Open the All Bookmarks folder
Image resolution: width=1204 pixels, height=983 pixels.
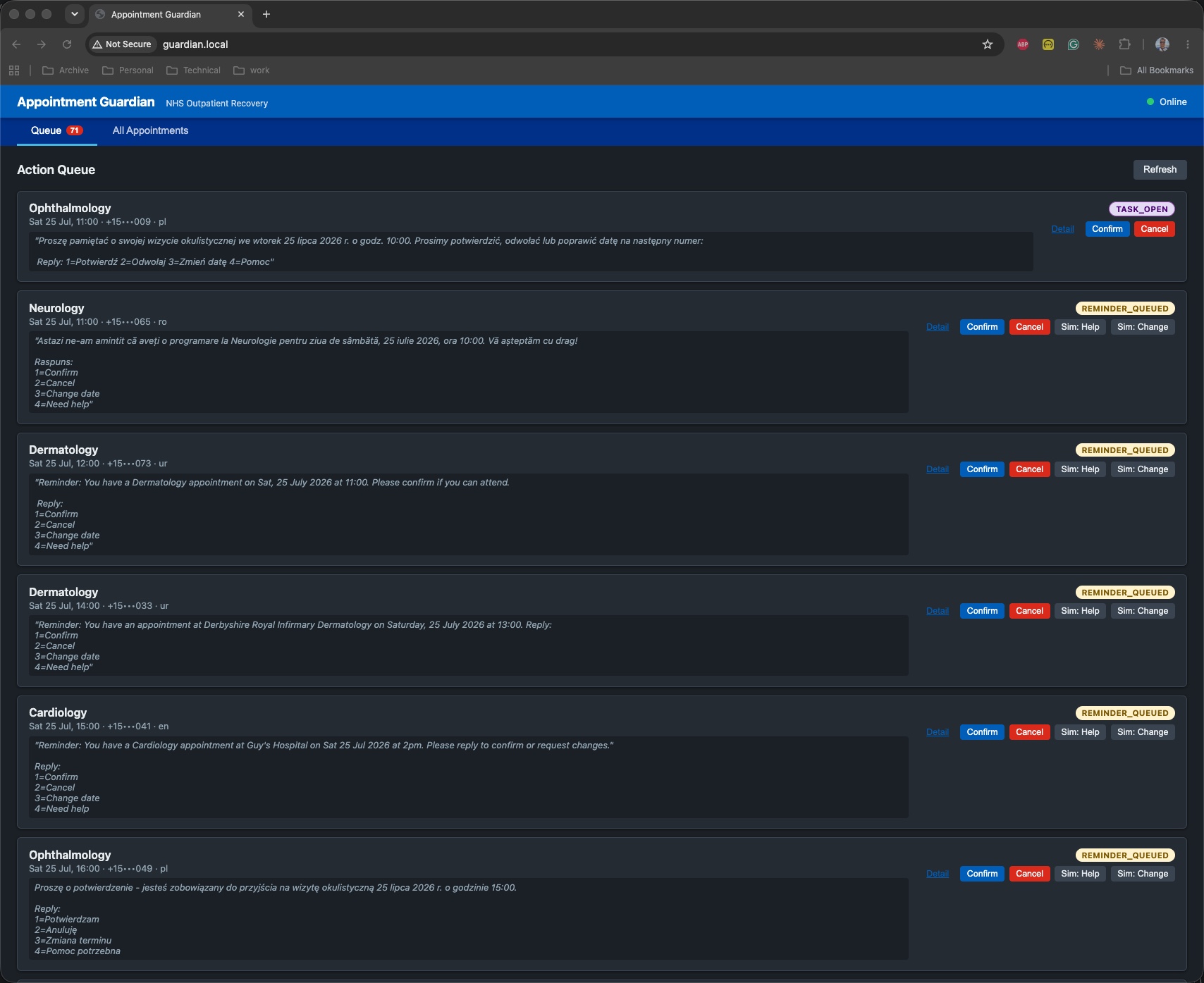click(1157, 70)
